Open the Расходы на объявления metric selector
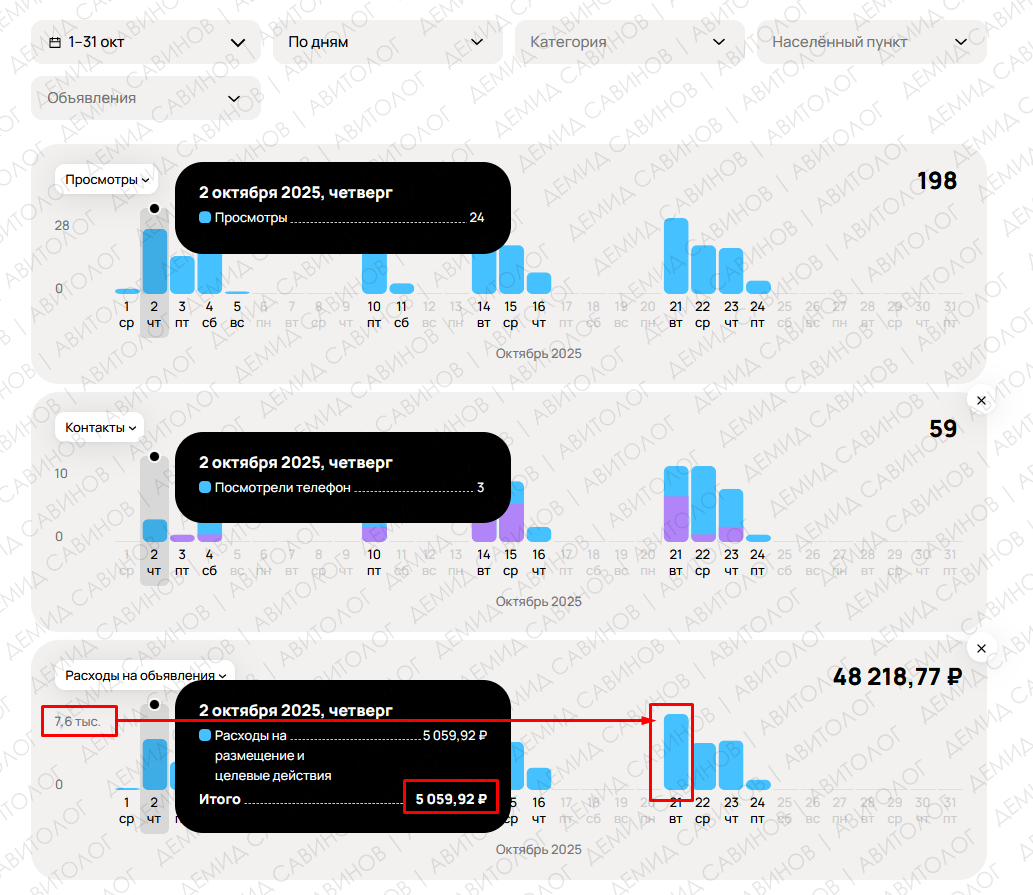1033x895 pixels. pyautogui.click(x=145, y=675)
